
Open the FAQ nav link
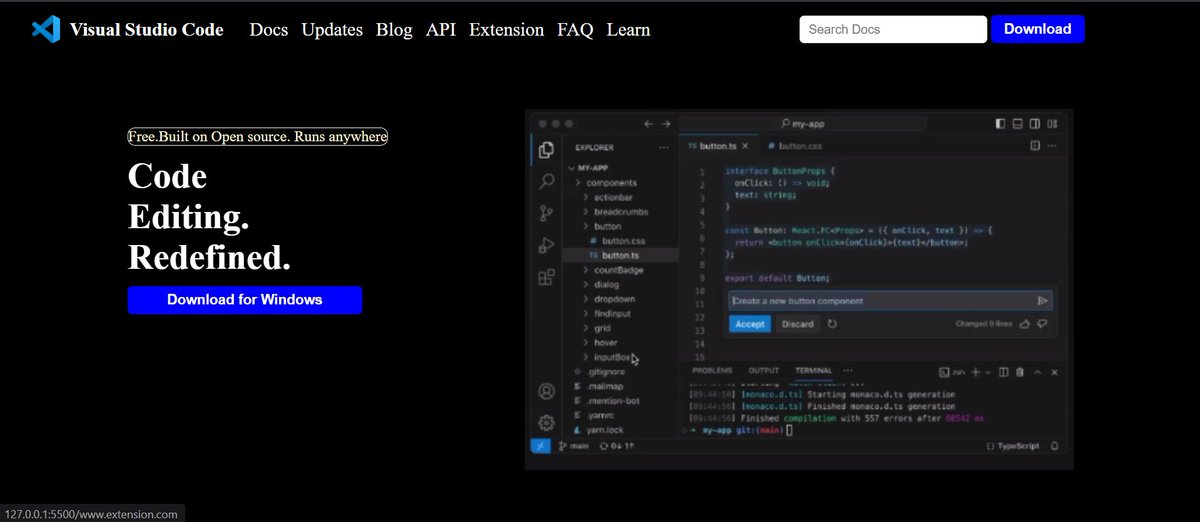pos(575,30)
